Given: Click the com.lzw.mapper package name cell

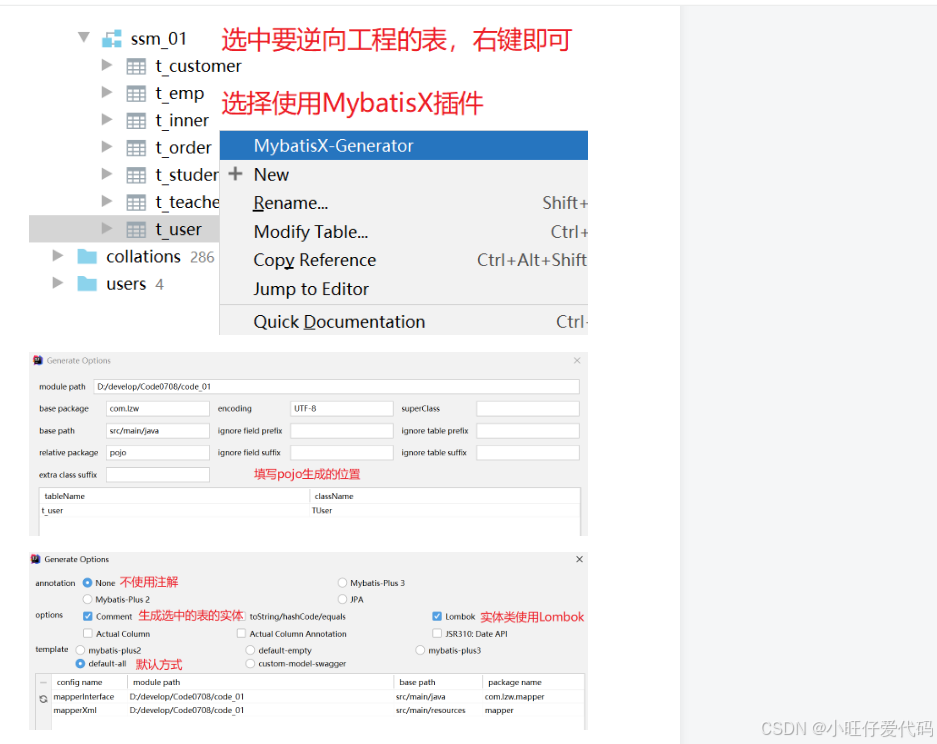Looking at the screenshot, I should coord(532,697).
